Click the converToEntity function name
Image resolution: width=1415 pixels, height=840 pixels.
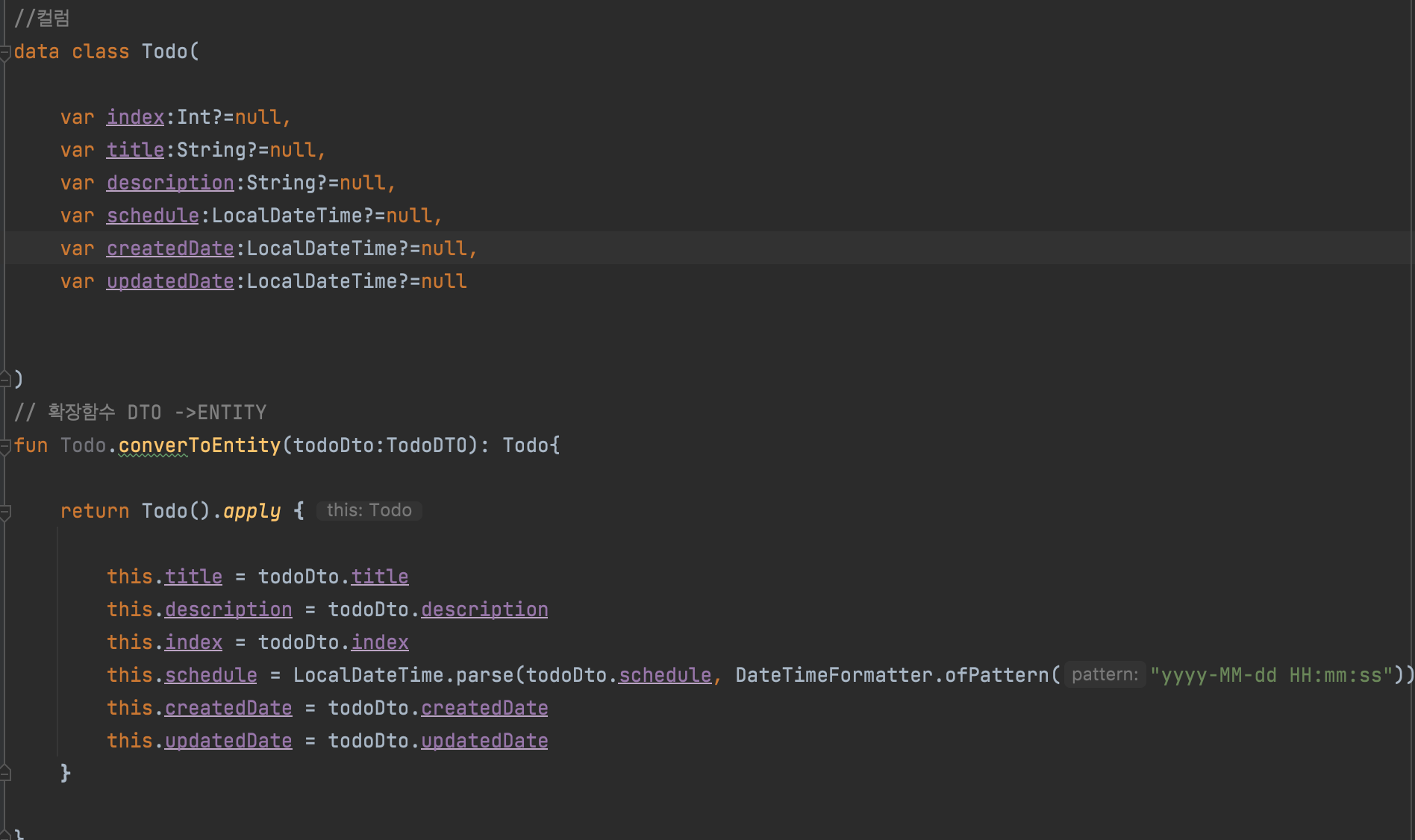199,445
